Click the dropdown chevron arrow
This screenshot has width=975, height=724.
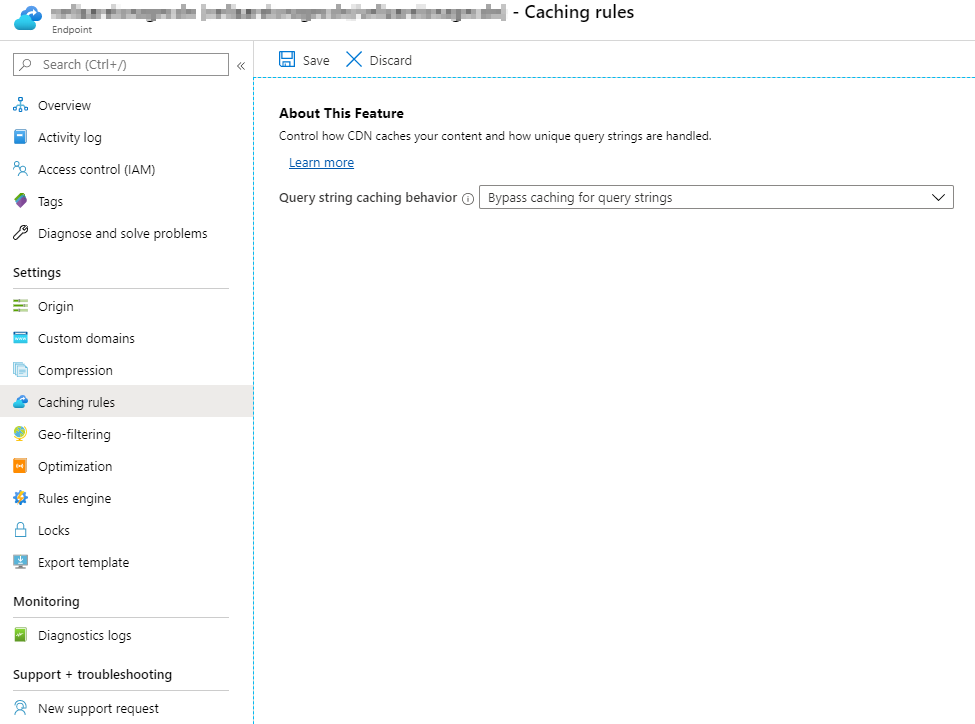(938, 198)
